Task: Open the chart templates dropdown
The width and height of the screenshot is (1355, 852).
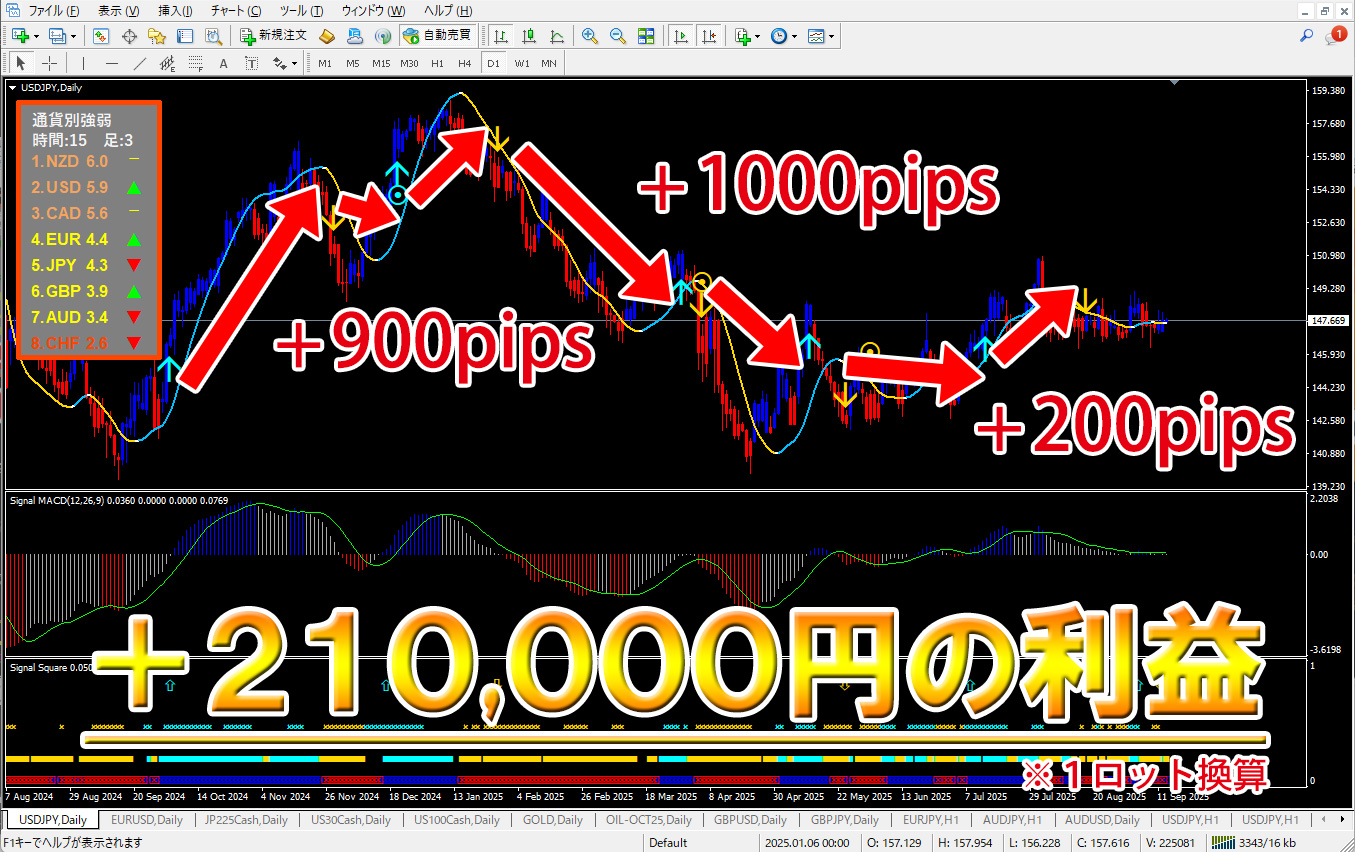Action: (x=821, y=36)
